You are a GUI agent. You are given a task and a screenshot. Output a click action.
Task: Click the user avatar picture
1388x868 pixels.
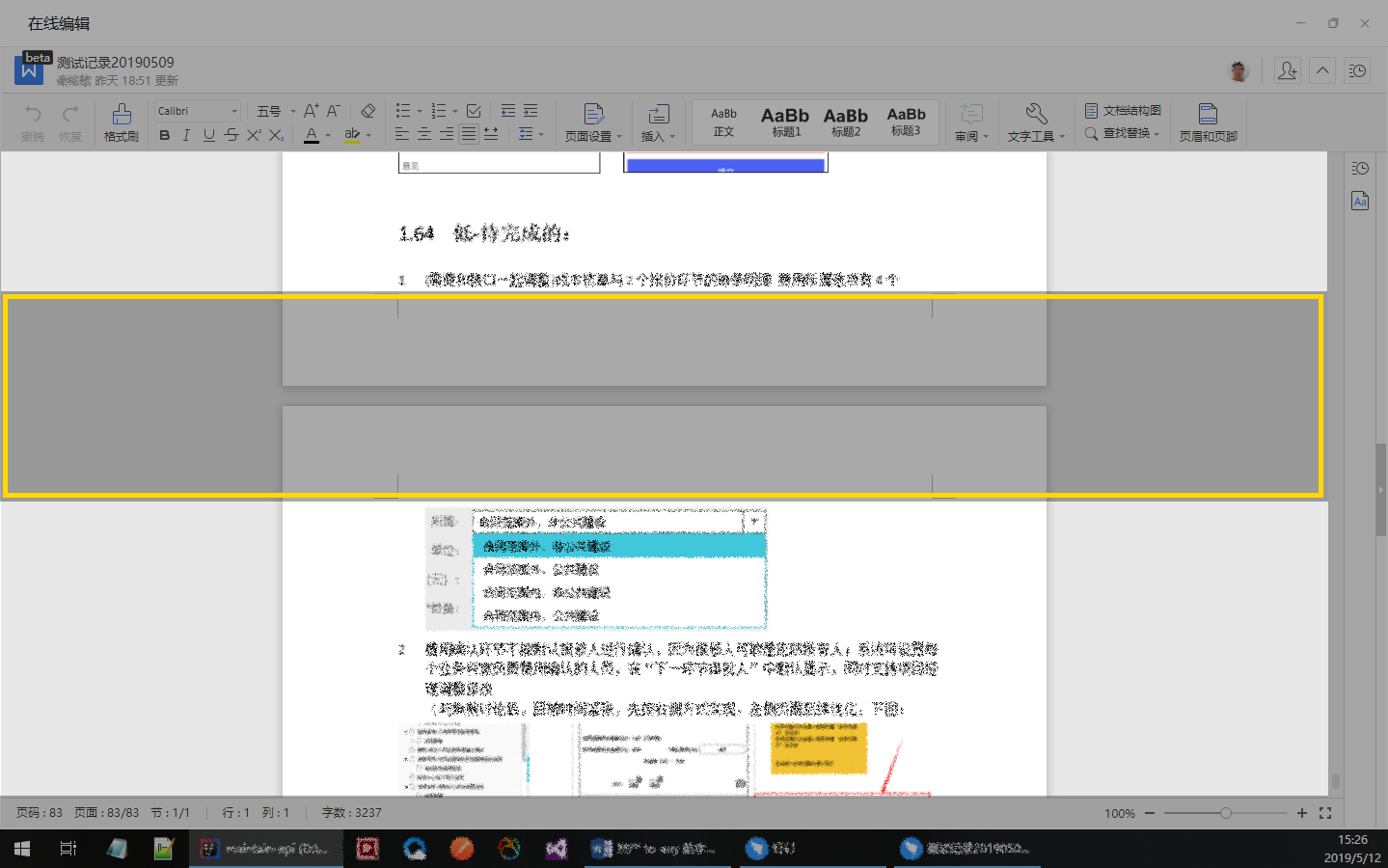[x=1238, y=70]
